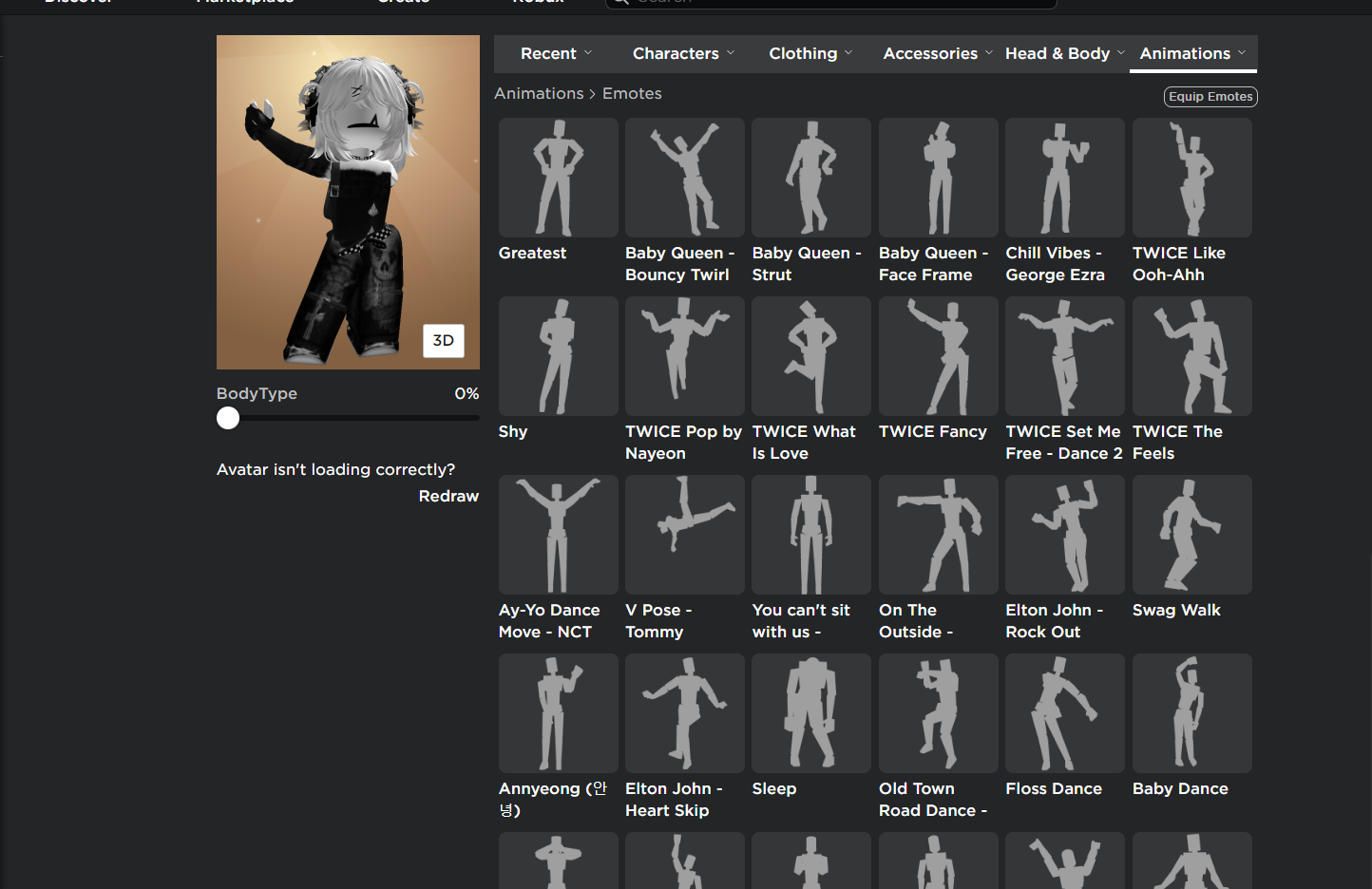Pick the Swag Walk emote icon
The height and width of the screenshot is (889, 1372).
click(x=1191, y=535)
